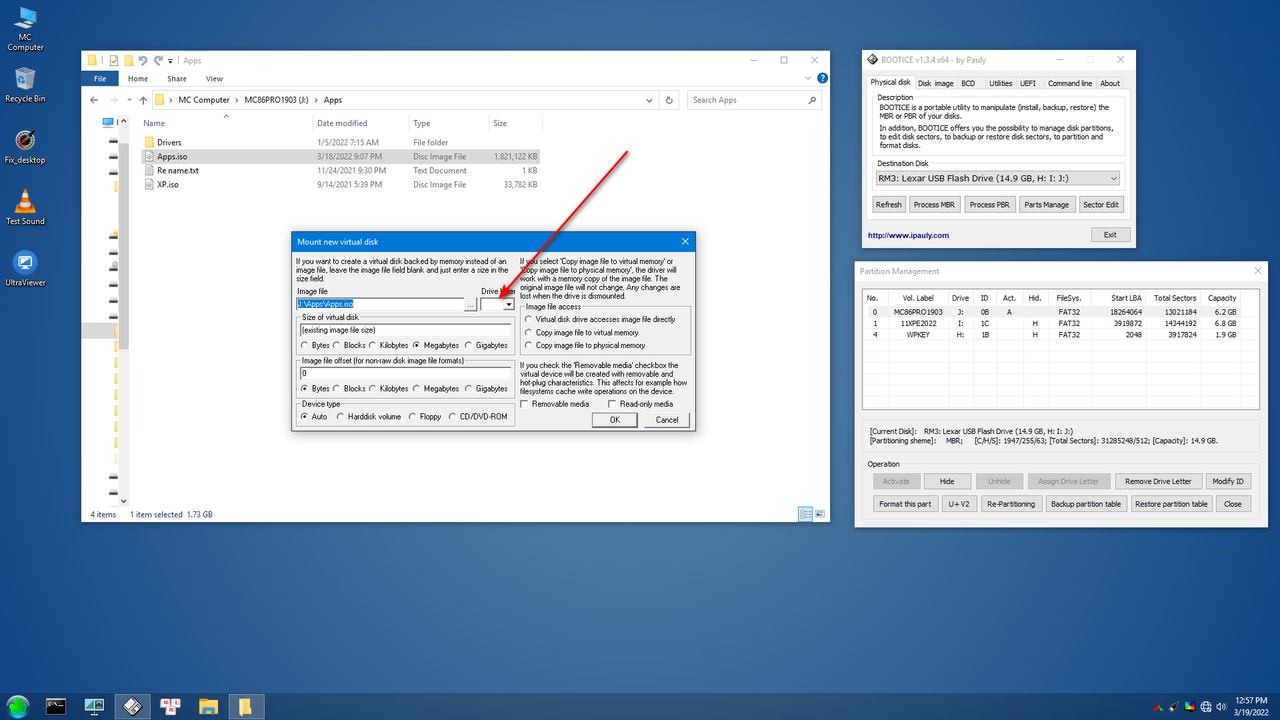Click the Image file path field
The image size is (1280, 720).
tap(380, 304)
